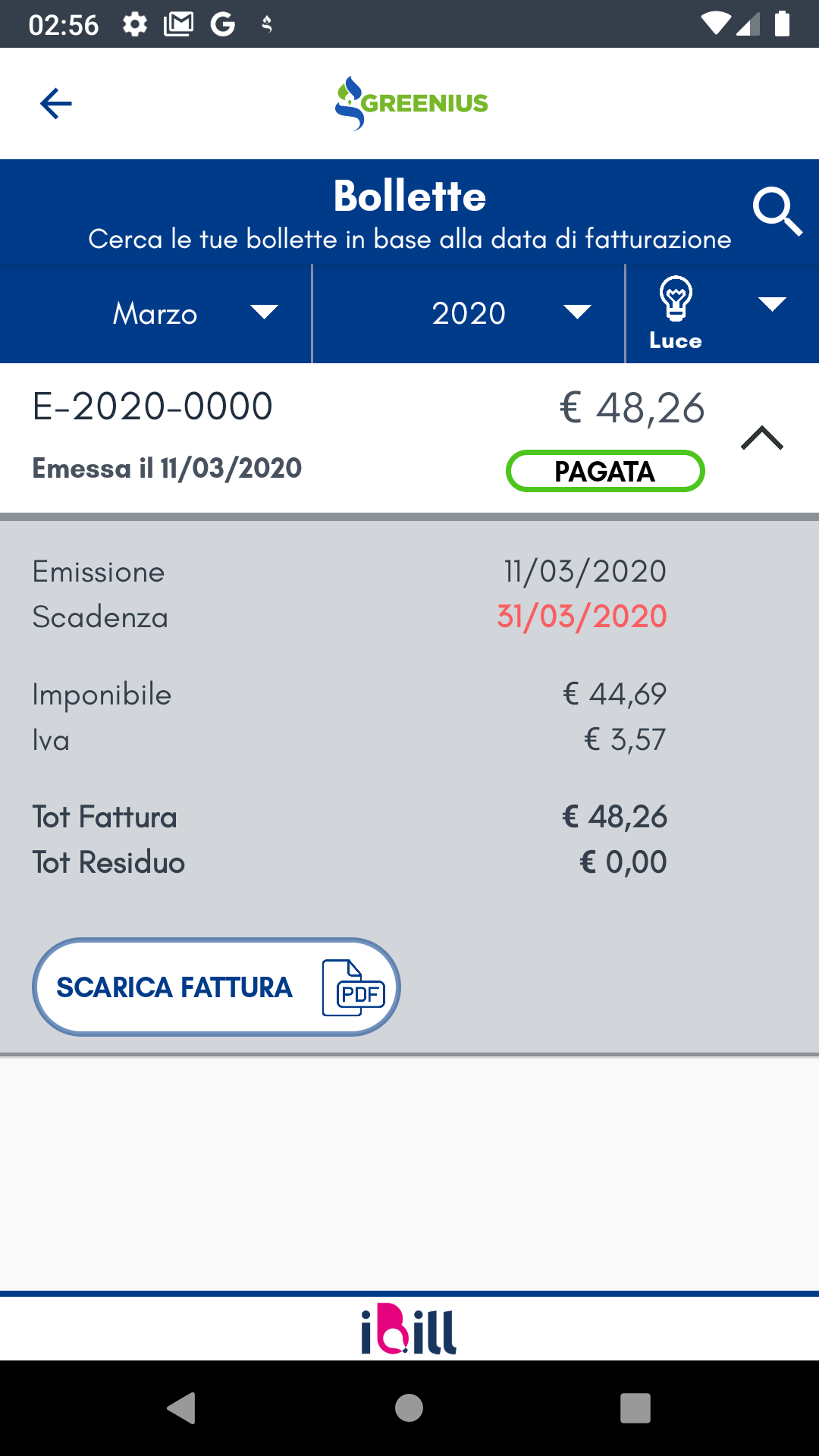Tap the PDF document icon
Screen dimensions: 819x1456
pos(353,987)
